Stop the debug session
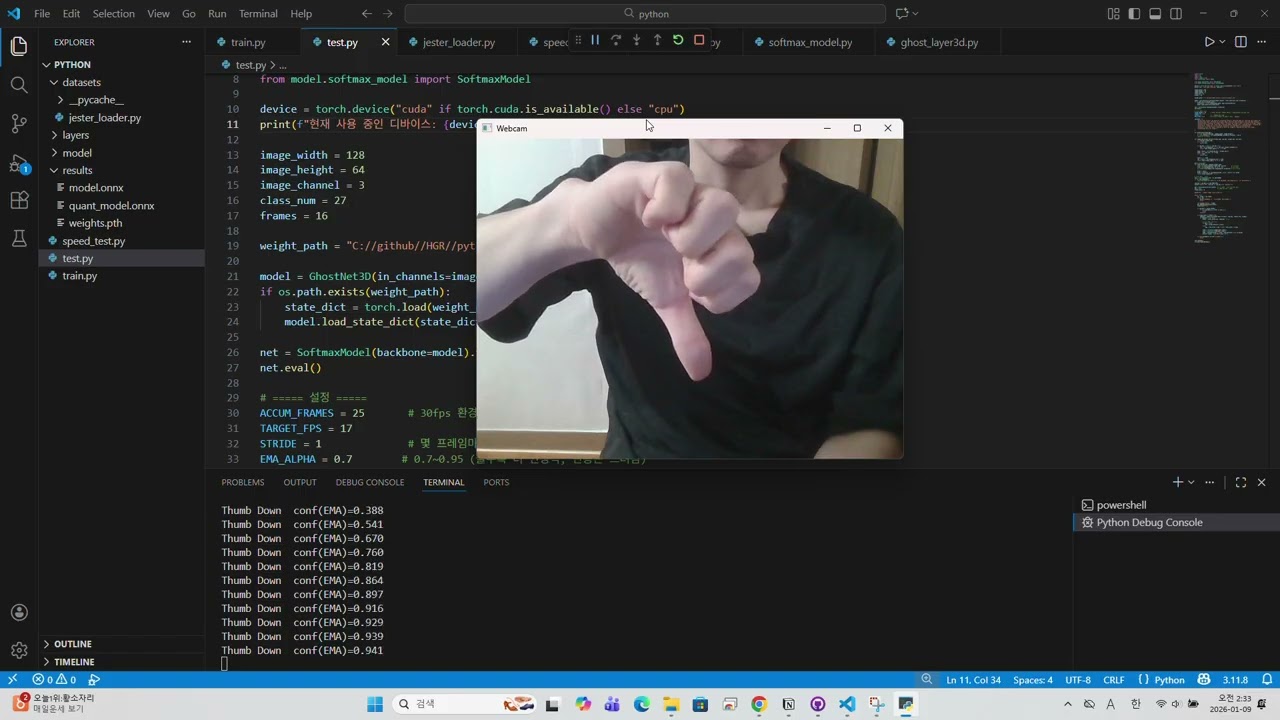Screen dimensions: 1280x720 coord(699,40)
